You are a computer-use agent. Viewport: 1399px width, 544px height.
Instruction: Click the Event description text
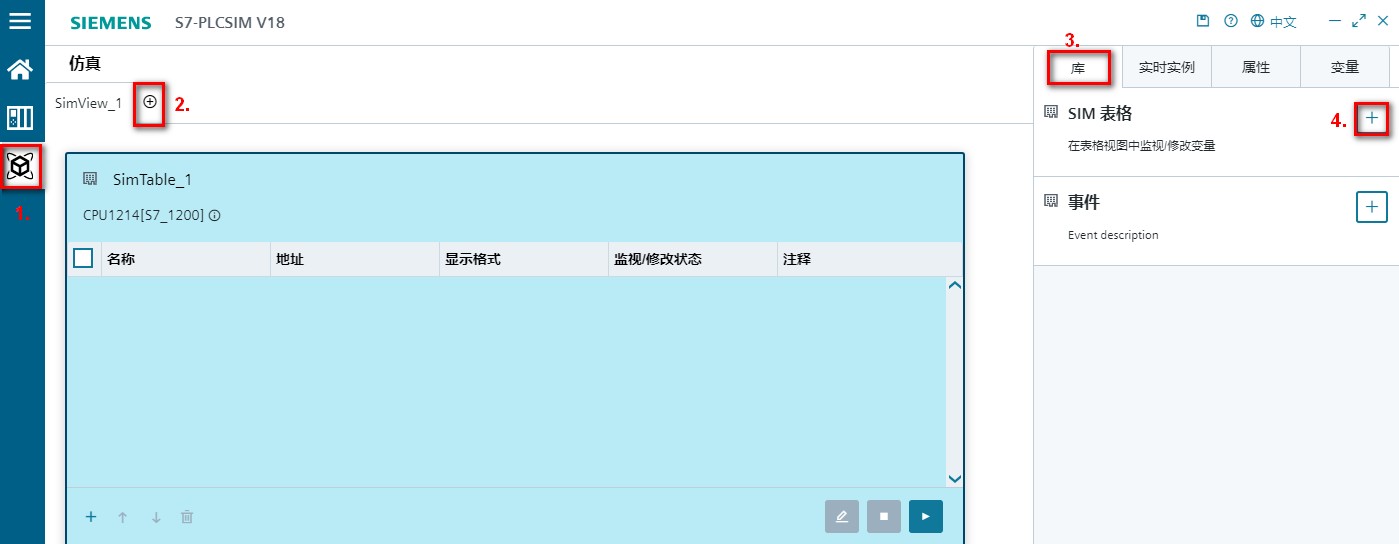pyautogui.click(x=1113, y=235)
